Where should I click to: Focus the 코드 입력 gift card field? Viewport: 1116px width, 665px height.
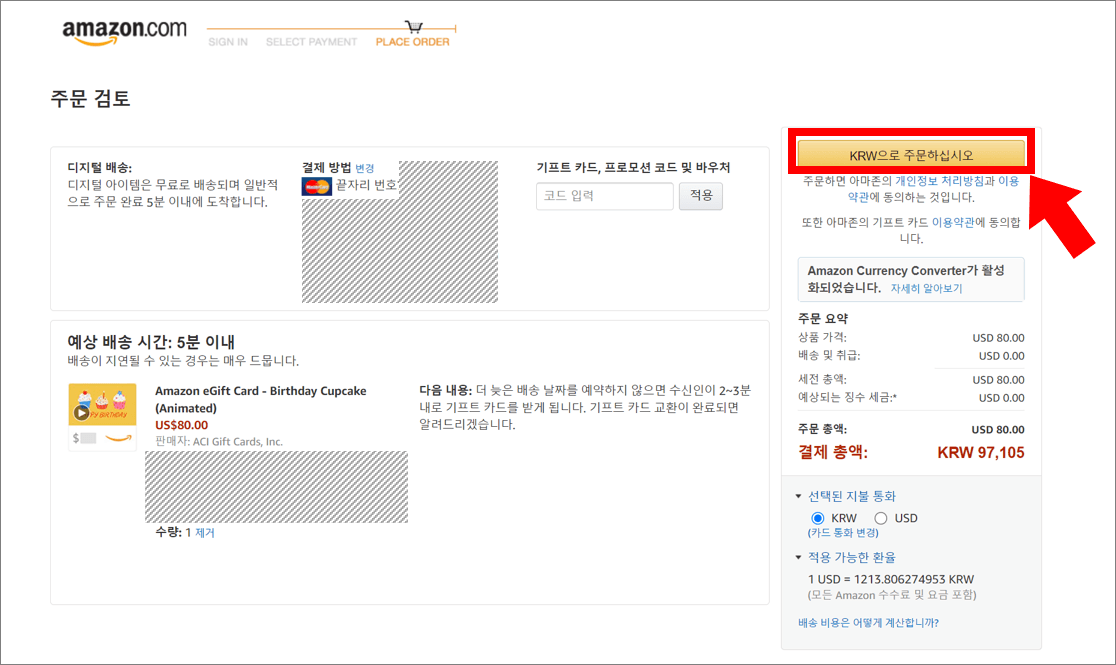605,196
